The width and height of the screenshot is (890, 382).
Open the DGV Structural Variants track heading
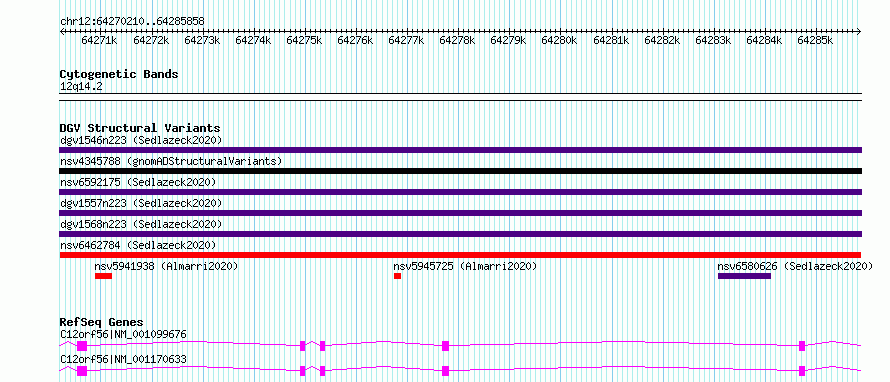pos(140,128)
